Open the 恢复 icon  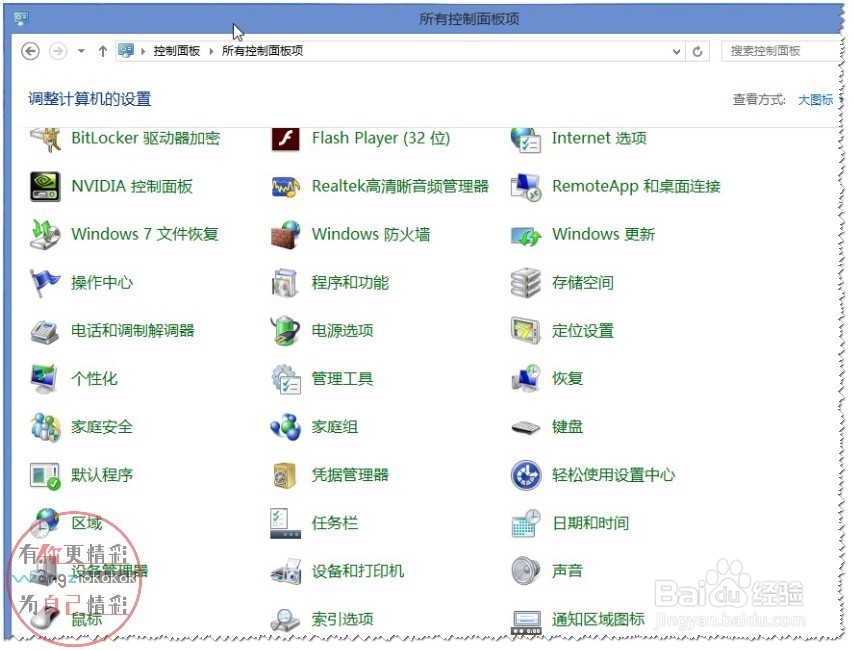point(526,379)
